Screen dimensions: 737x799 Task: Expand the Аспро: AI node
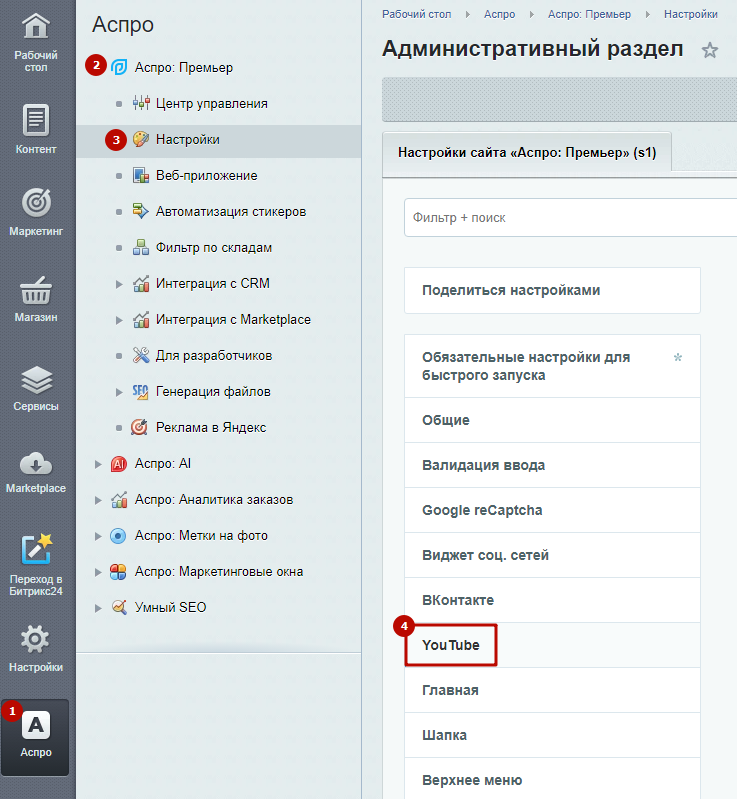[x=98, y=464]
